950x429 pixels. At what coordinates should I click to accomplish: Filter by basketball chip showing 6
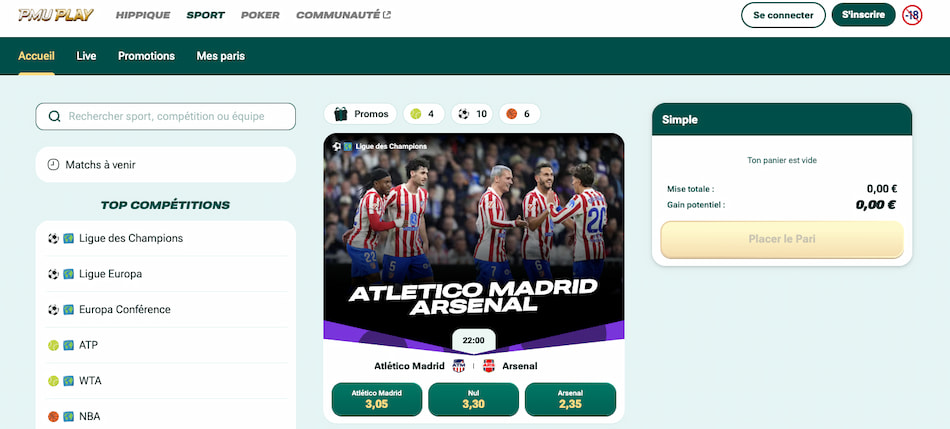[519, 114]
